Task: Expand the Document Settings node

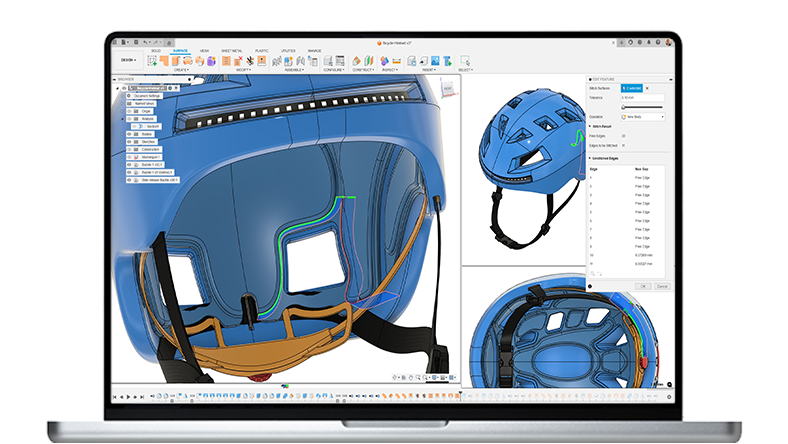Action: 122,96
